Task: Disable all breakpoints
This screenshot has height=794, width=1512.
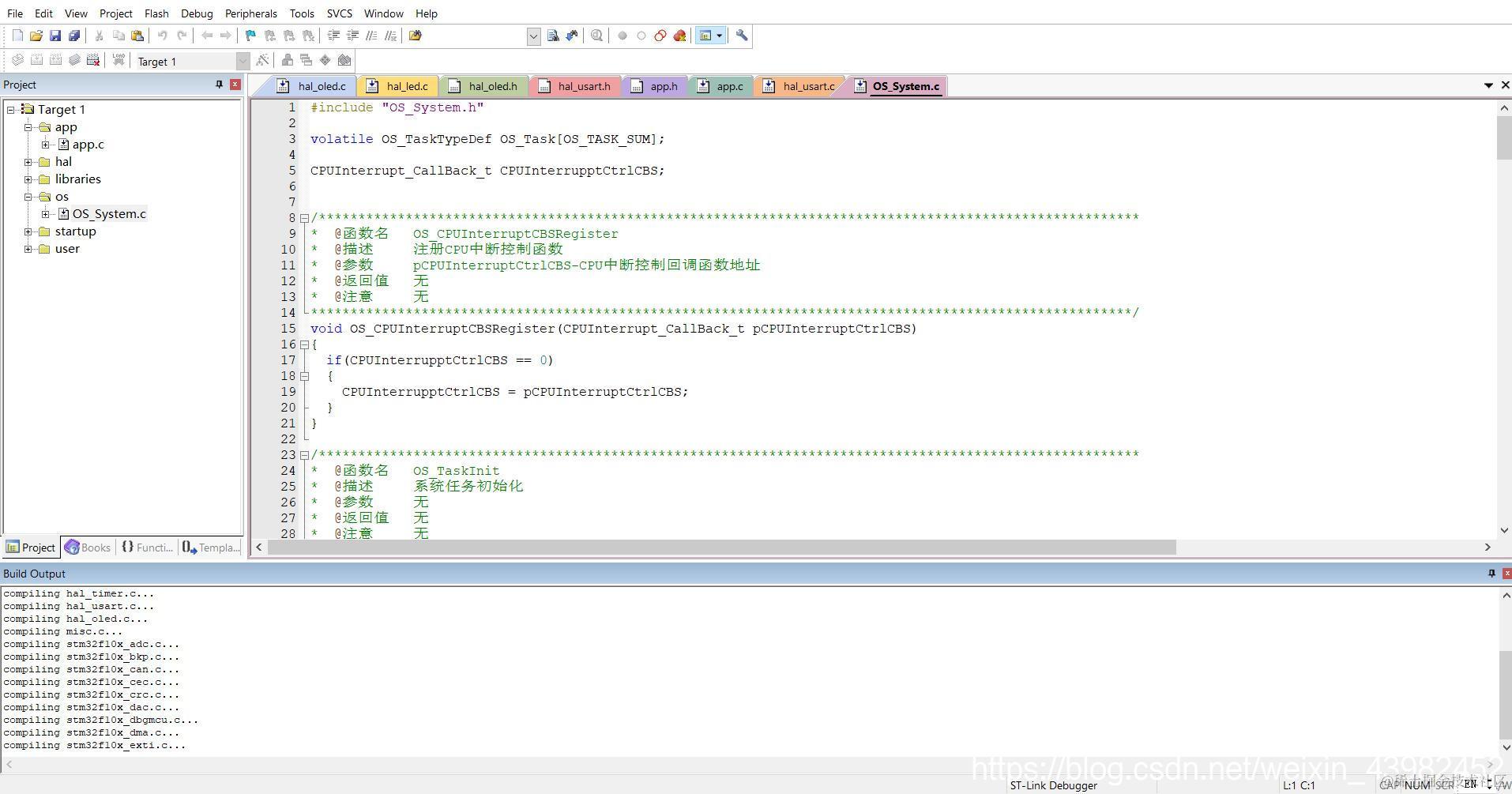Action: click(x=660, y=36)
